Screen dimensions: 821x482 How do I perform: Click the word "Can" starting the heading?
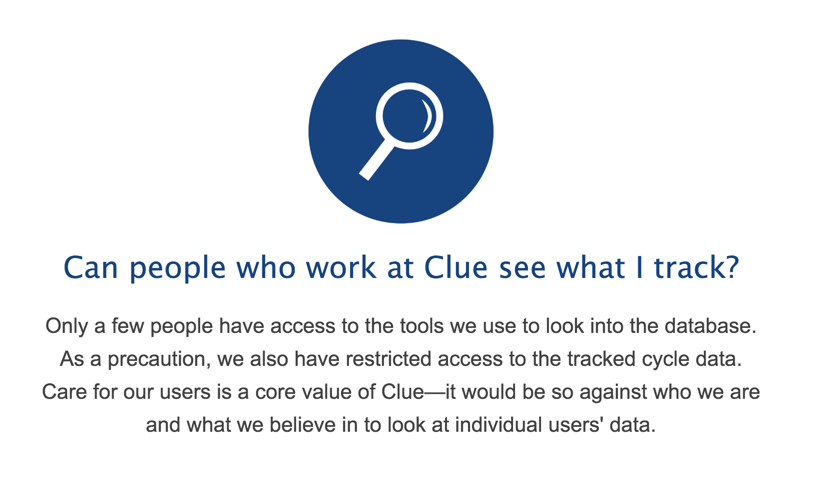(91, 267)
